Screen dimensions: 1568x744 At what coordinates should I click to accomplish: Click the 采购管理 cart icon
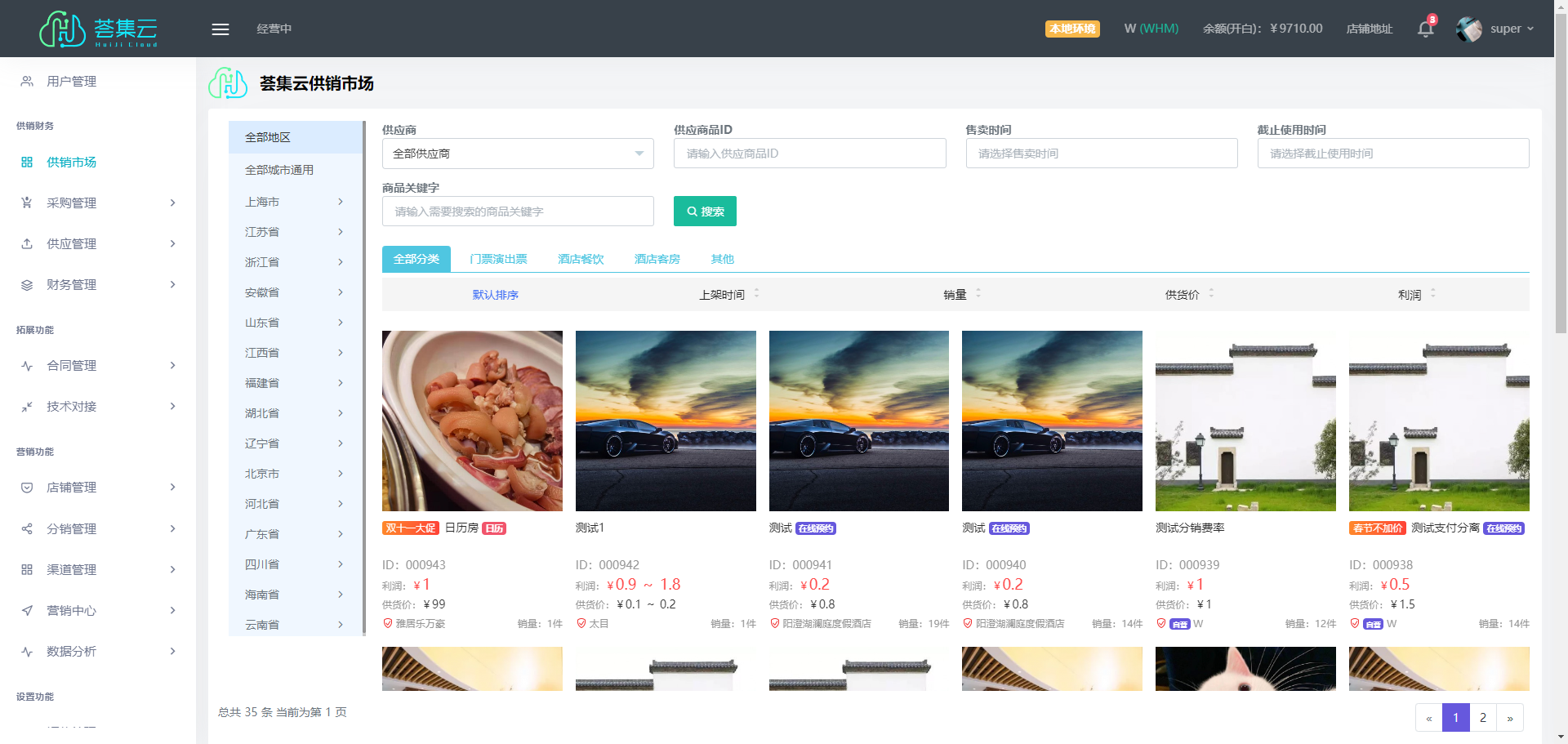27,203
